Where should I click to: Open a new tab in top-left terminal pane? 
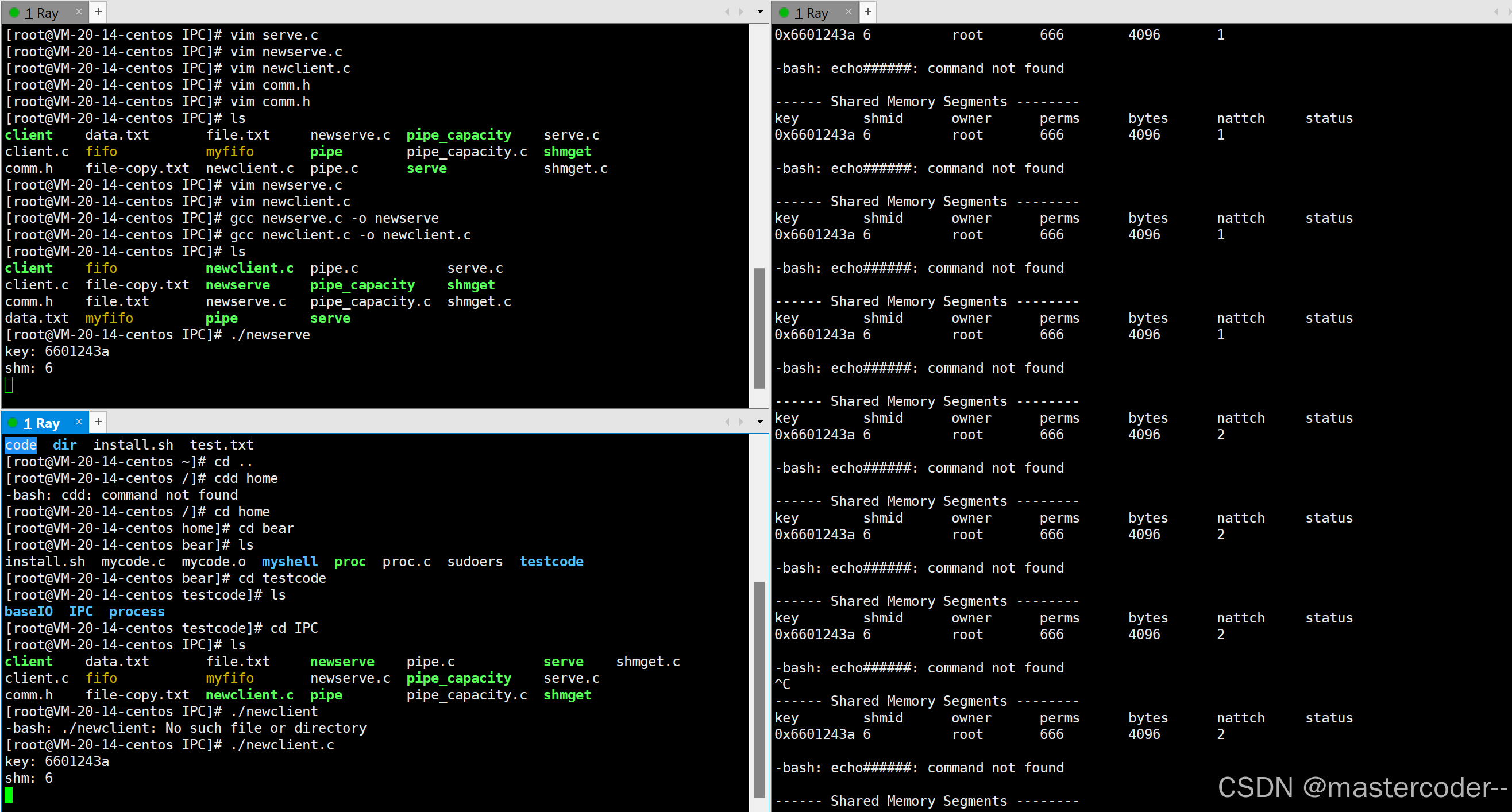tap(98, 11)
